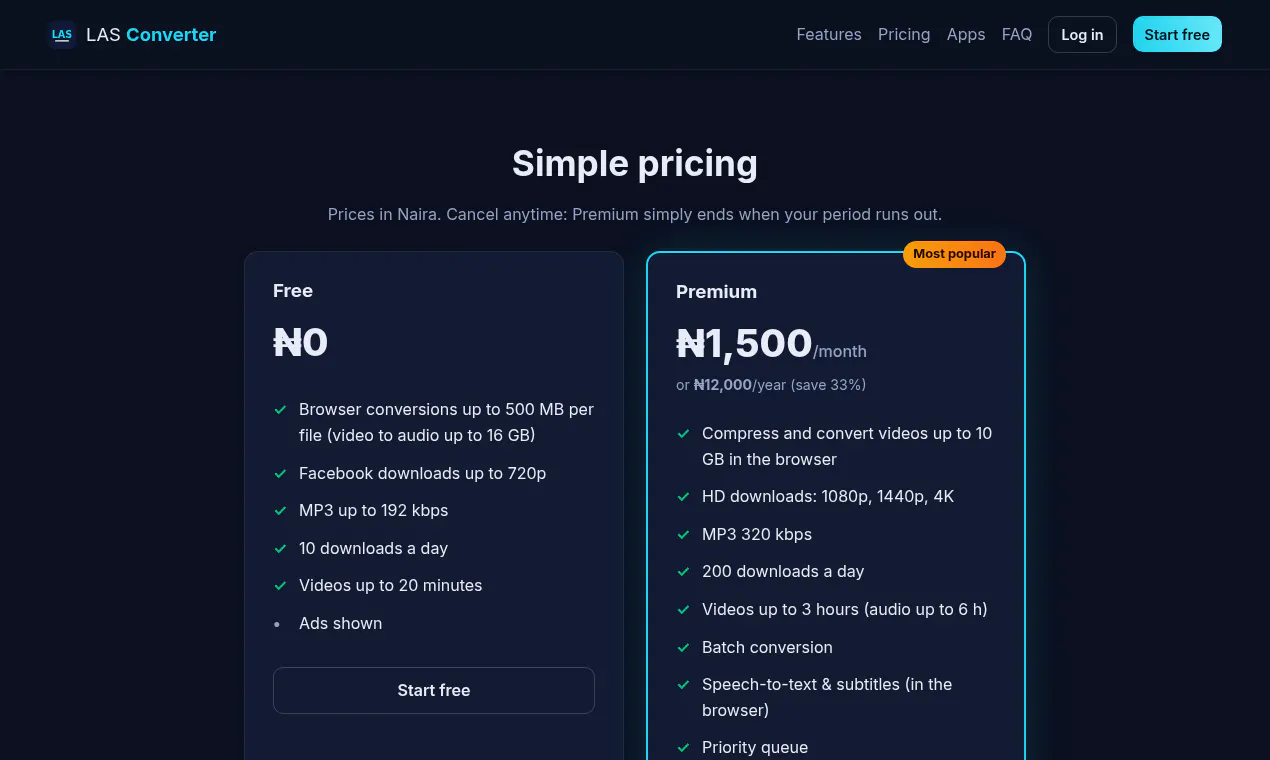Click checkmark beside Batch conversion
The width and height of the screenshot is (1270, 760).
click(x=684, y=648)
